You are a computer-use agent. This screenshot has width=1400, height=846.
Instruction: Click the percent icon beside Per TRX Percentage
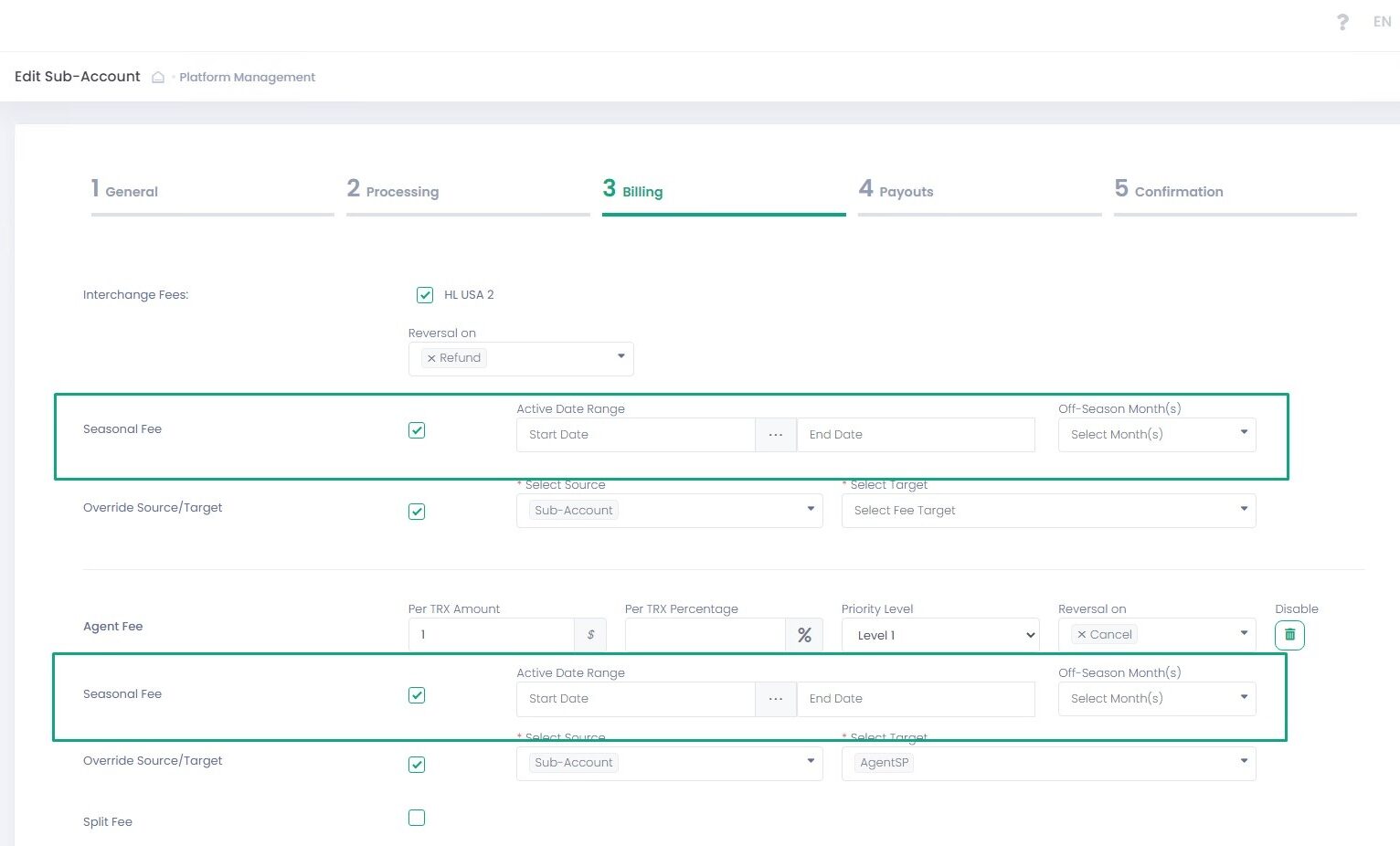804,635
